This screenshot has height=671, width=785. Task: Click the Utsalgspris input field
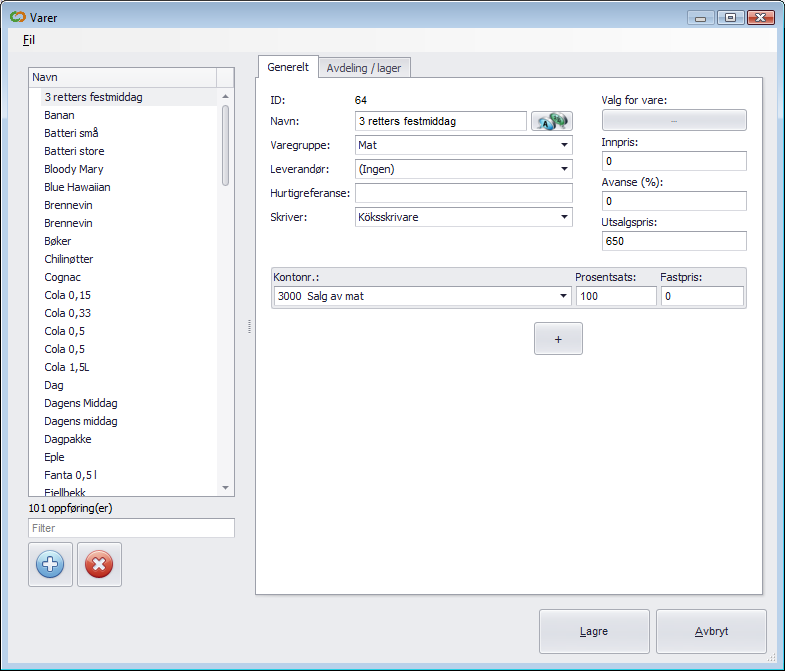click(674, 241)
